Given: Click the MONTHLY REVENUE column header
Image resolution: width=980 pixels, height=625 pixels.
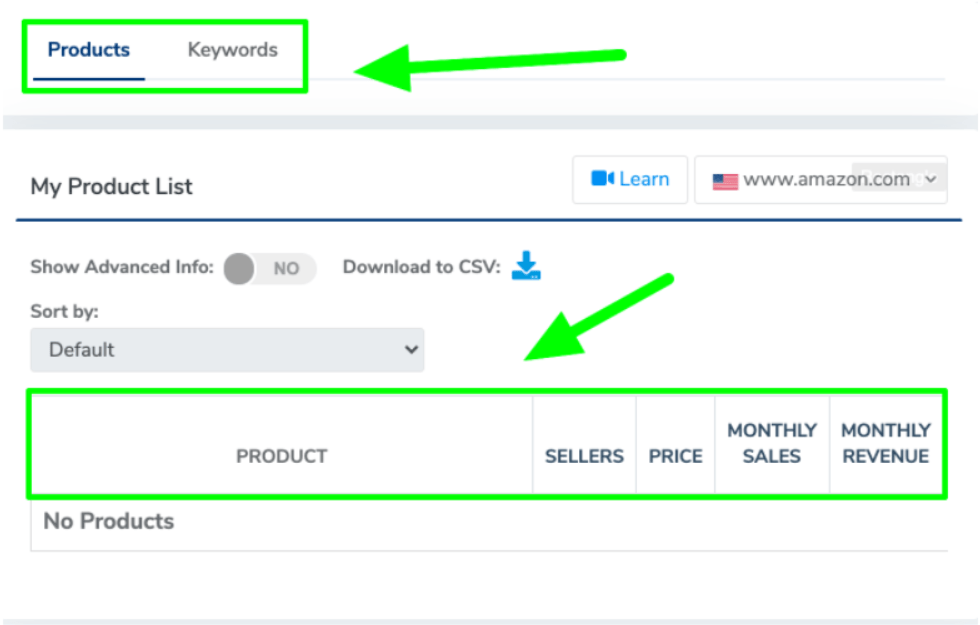Looking at the screenshot, I should (886, 443).
